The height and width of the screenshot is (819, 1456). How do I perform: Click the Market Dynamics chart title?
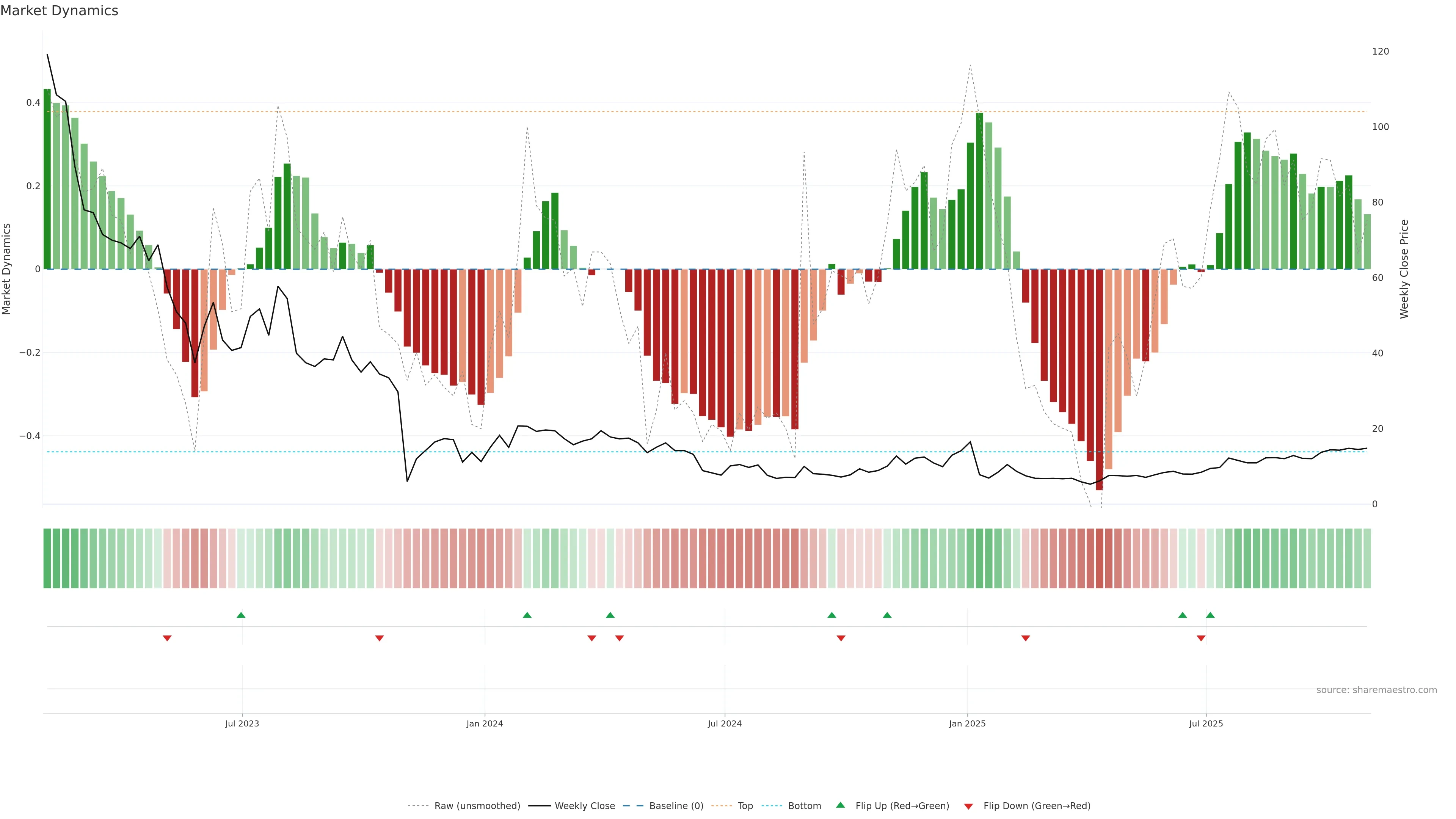pyautogui.click(x=60, y=11)
